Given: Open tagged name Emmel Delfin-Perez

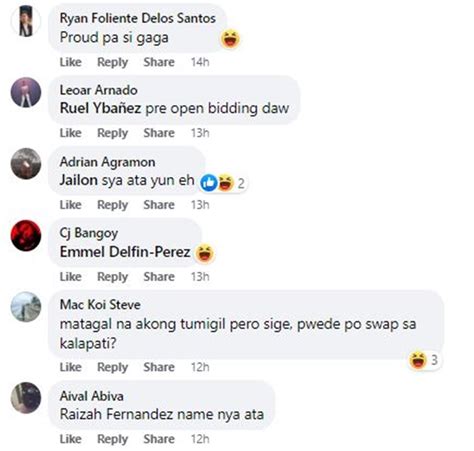Looking at the screenshot, I should pos(125,252).
